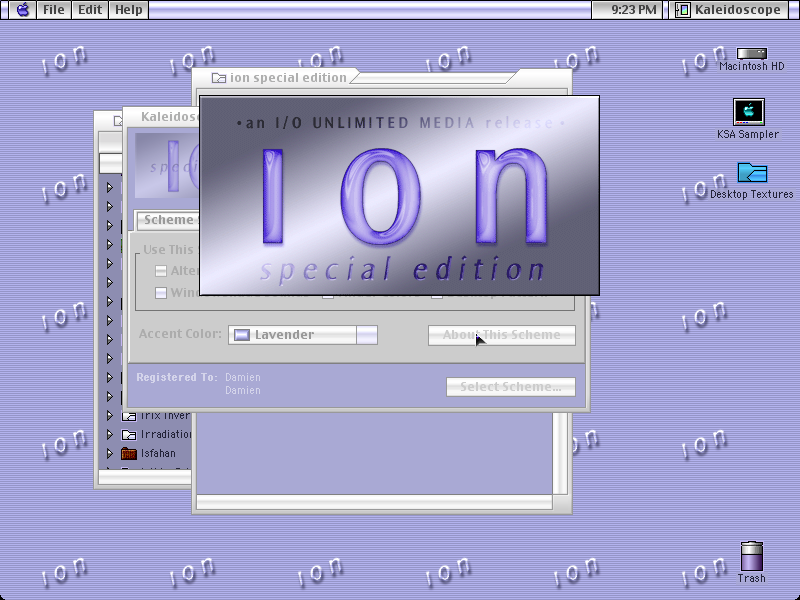Image resolution: width=800 pixels, height=600 pixels.
Task: Open the Apple menu
Action: tap(22, 10)
